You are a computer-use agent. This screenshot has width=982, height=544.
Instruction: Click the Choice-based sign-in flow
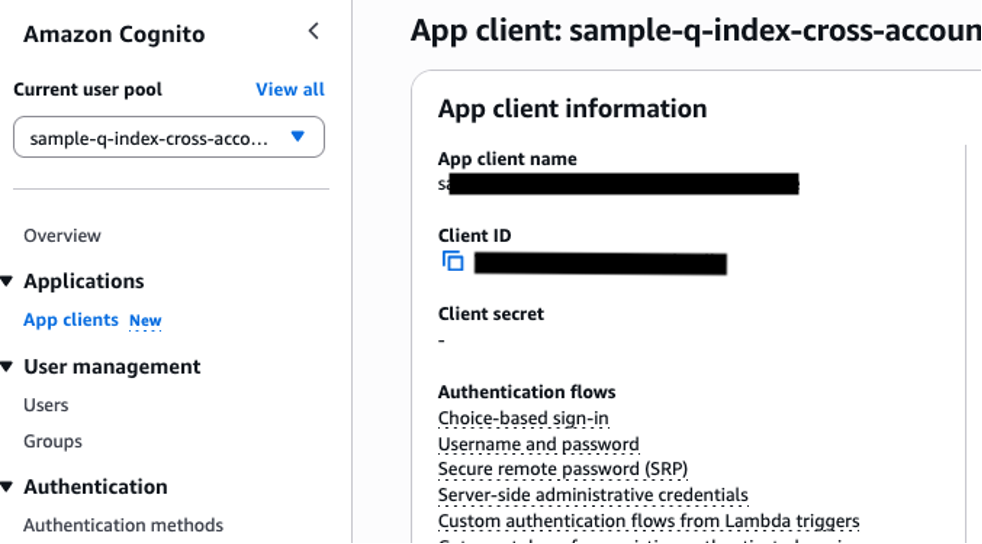click(524, 418)
